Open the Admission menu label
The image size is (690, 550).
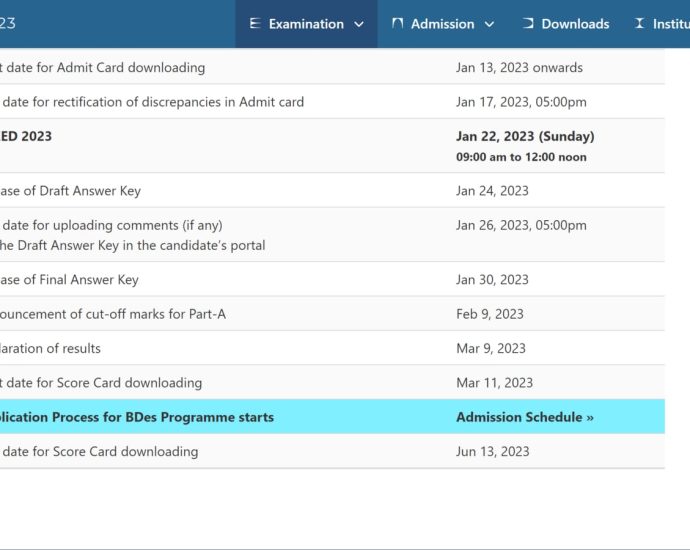pyautogui.click(x=443, y=24)
